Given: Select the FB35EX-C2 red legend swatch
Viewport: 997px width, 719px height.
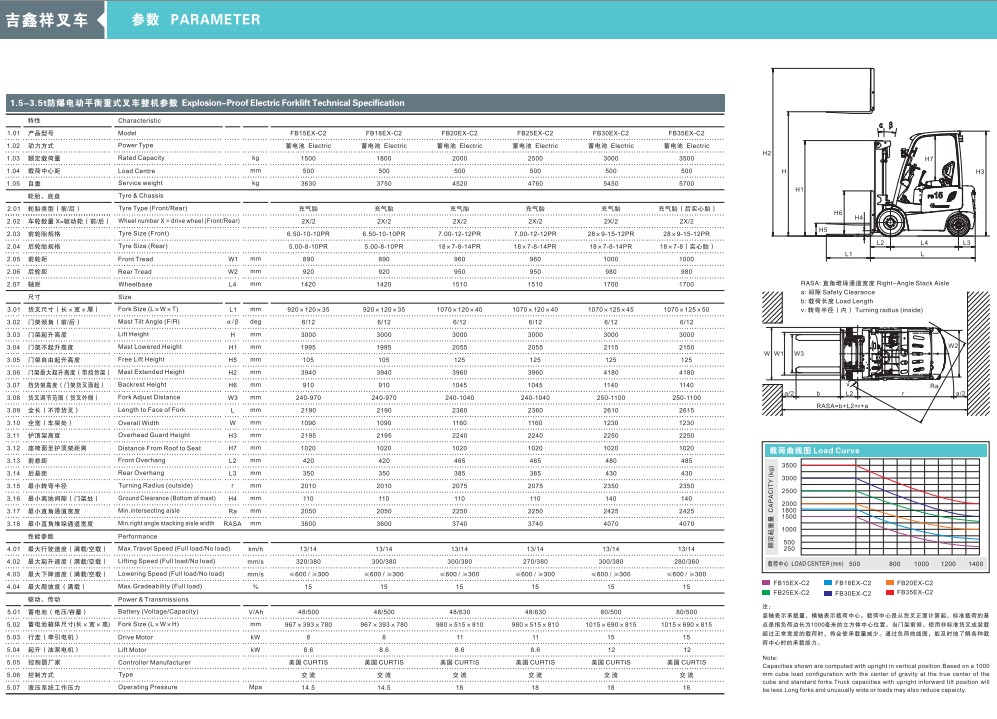Looking at the screenshot, I should [x=889, y=593].
